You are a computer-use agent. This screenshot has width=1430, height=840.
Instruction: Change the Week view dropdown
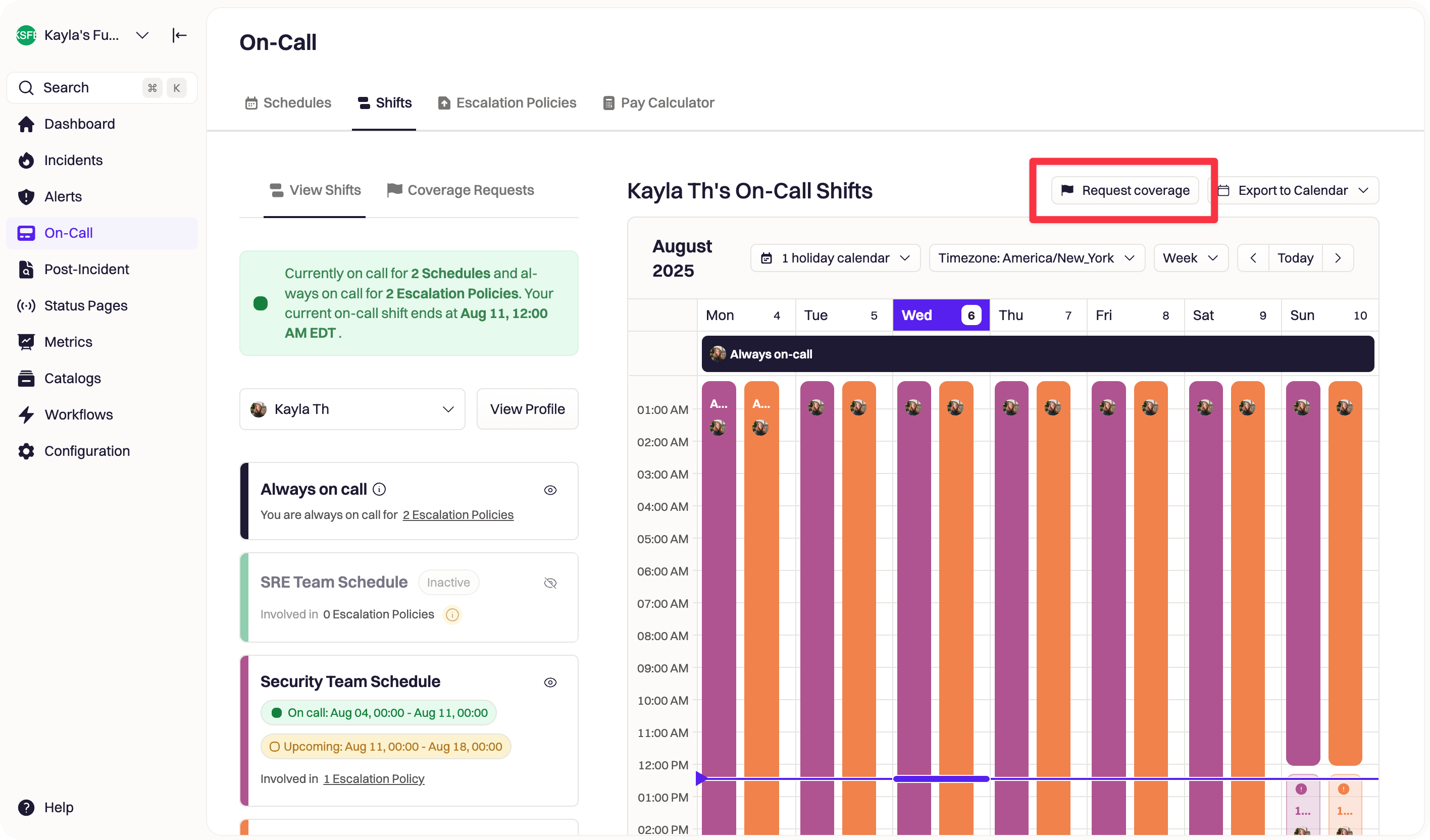pos(1191,258)
